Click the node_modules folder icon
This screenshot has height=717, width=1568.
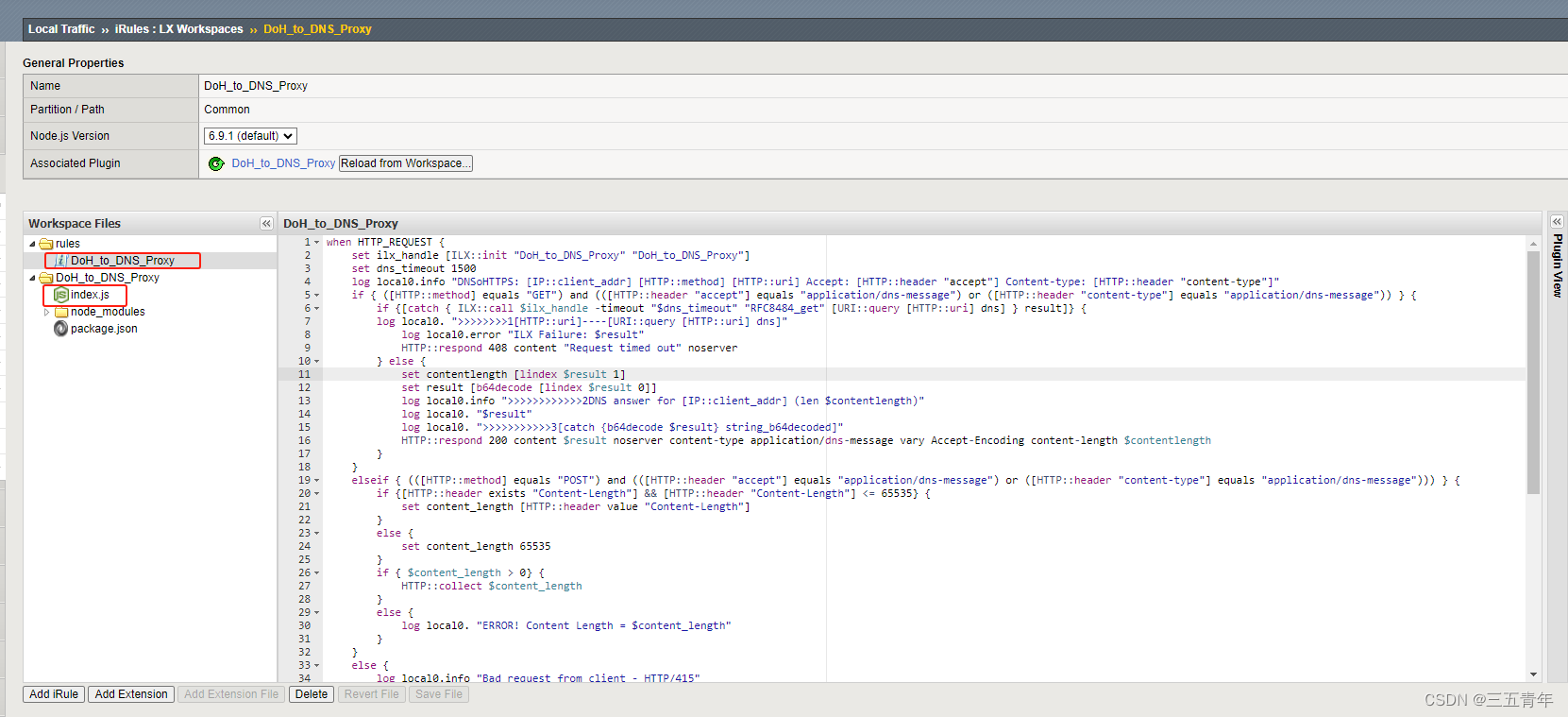point(61,312)
